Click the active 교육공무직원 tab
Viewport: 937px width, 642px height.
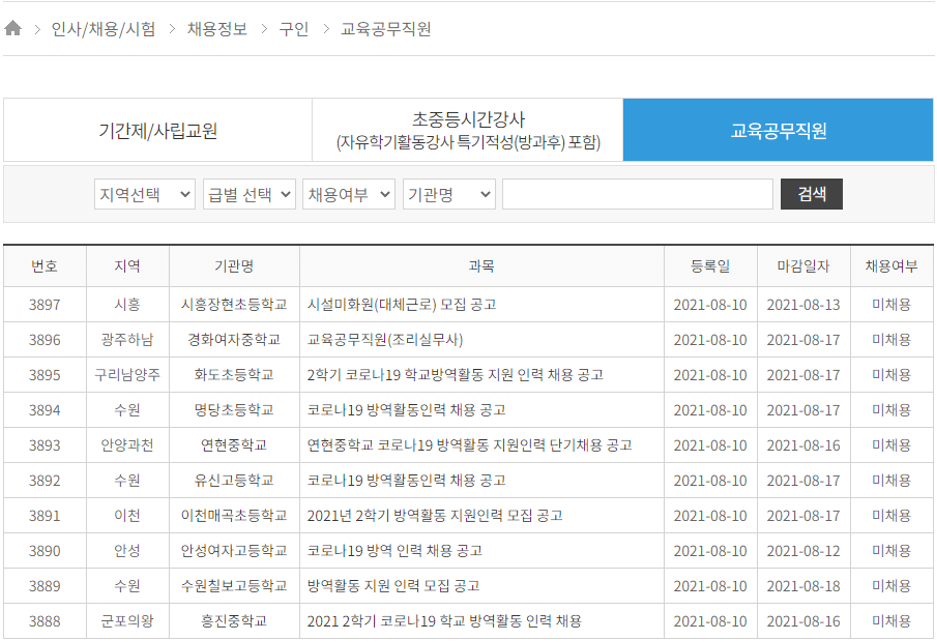(778, 130)
